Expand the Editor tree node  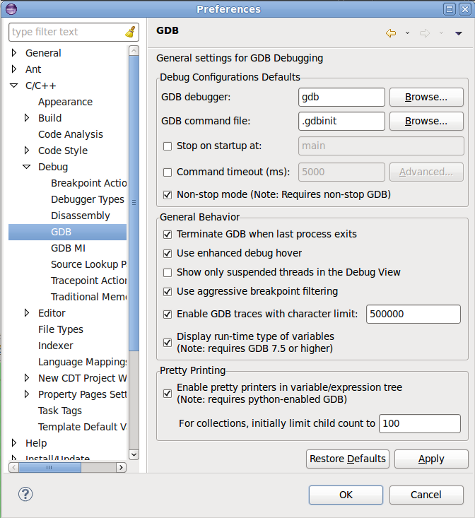pos(27,313)
